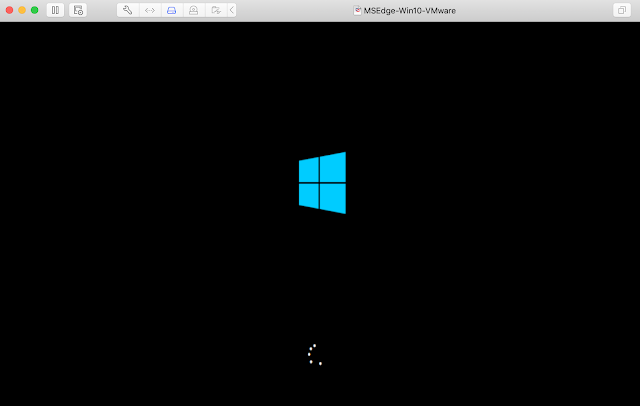Click the shared folders icon
640x406 pixels.
216,10
